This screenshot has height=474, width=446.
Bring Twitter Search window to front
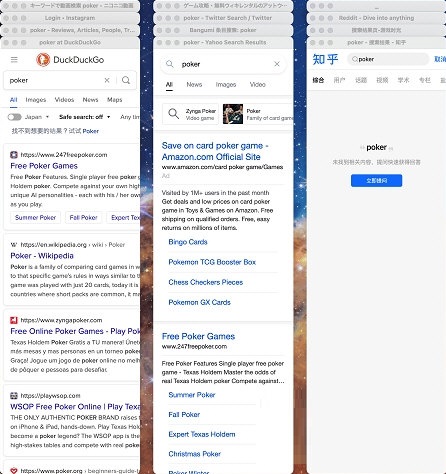click(223, 18)
